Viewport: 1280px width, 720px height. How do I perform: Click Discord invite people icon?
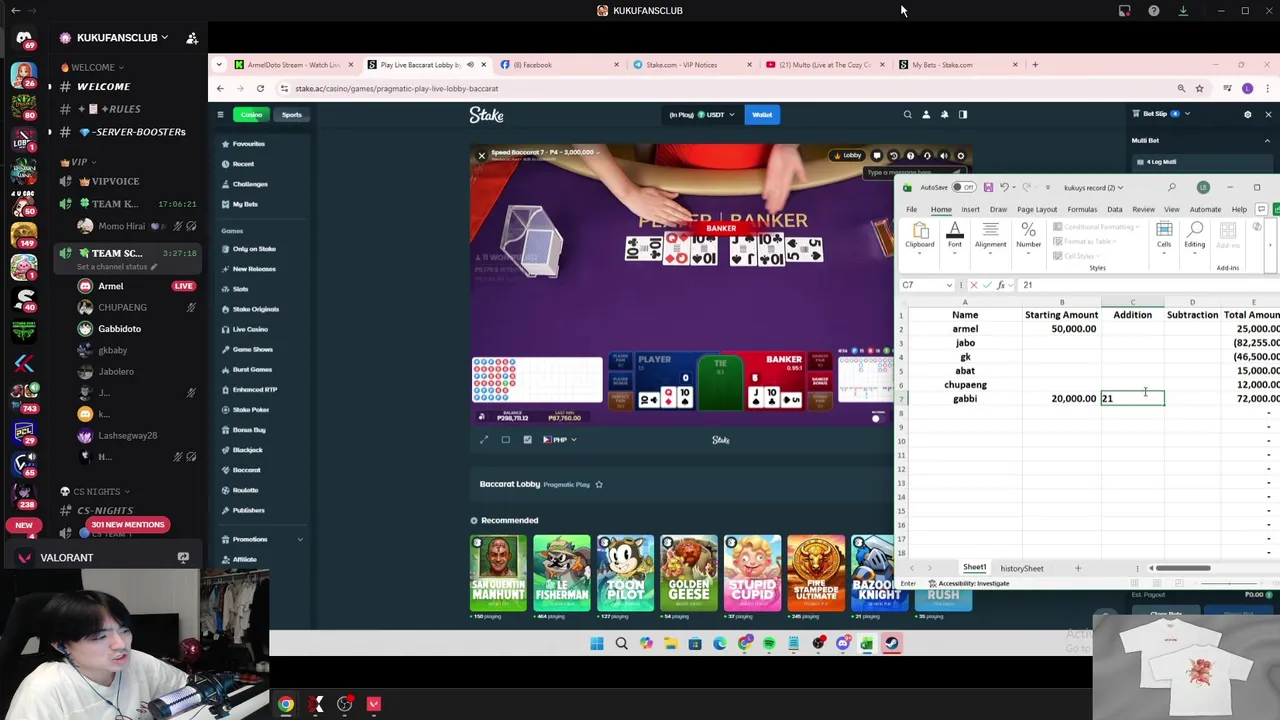[192, 38]
